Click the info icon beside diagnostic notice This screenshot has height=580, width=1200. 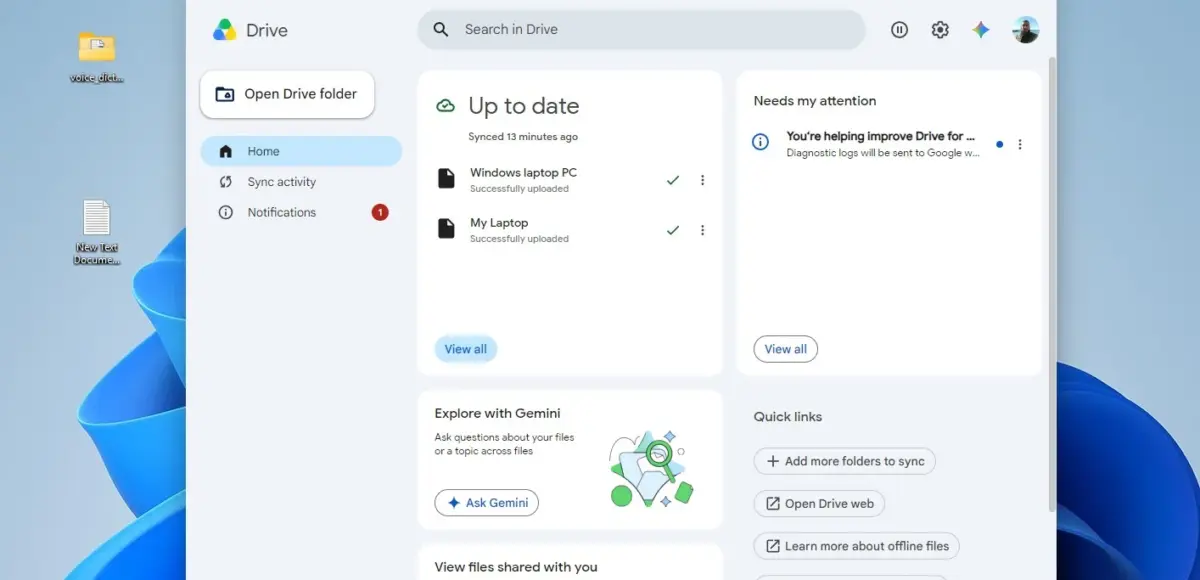tap(761, 143)
